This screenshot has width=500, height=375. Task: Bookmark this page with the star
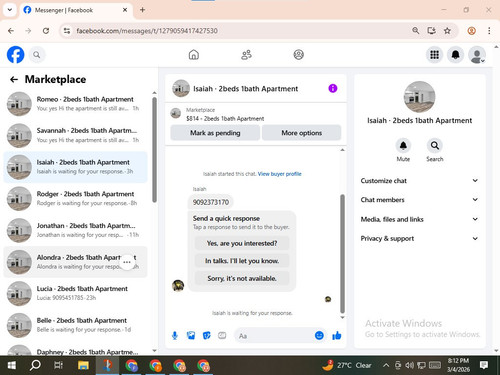tap(447, 31)
